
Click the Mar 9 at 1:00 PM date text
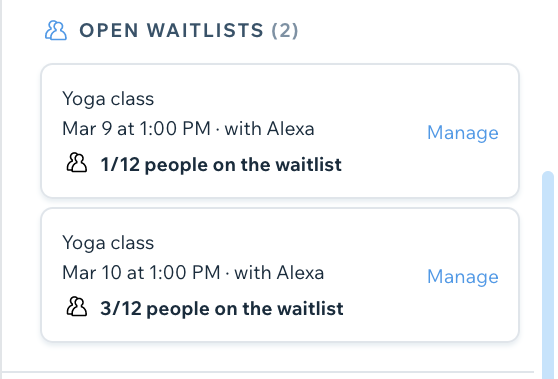137,128
